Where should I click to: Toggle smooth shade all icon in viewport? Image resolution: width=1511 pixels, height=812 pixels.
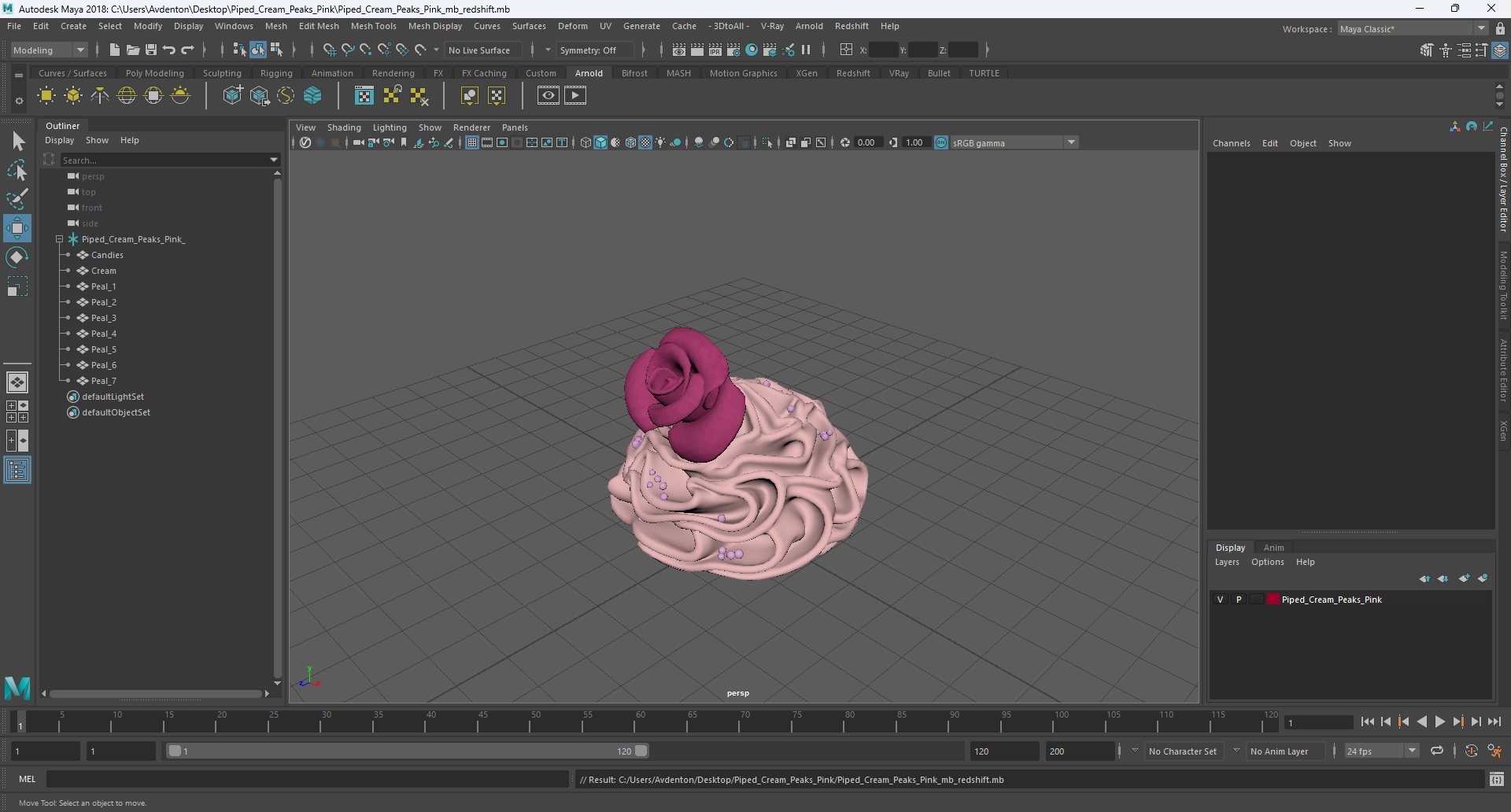click(x=600, y=142)
